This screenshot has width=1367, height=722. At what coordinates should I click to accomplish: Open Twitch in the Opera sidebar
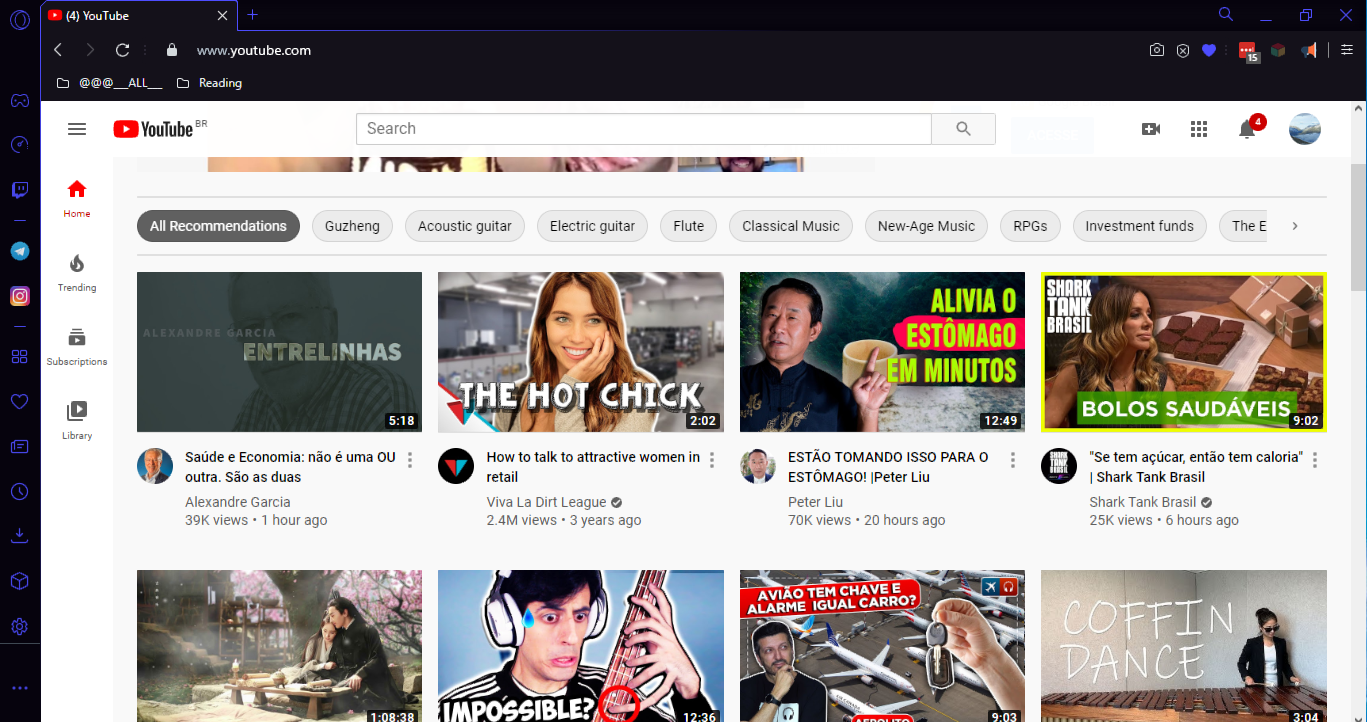coord(20,190)
